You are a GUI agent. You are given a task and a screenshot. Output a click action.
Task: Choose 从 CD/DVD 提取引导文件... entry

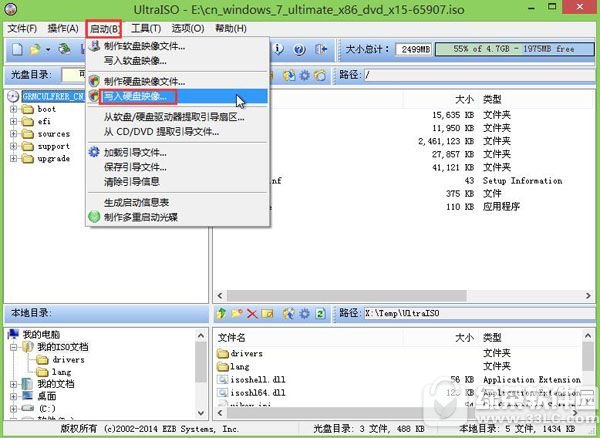click(178, 132)
